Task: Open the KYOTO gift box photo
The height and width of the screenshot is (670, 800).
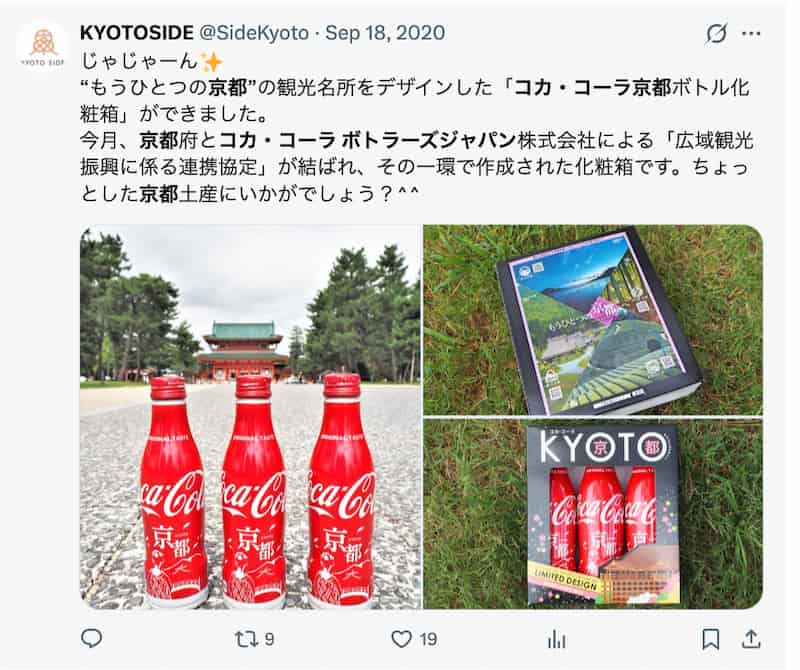Action: [593, 513]
